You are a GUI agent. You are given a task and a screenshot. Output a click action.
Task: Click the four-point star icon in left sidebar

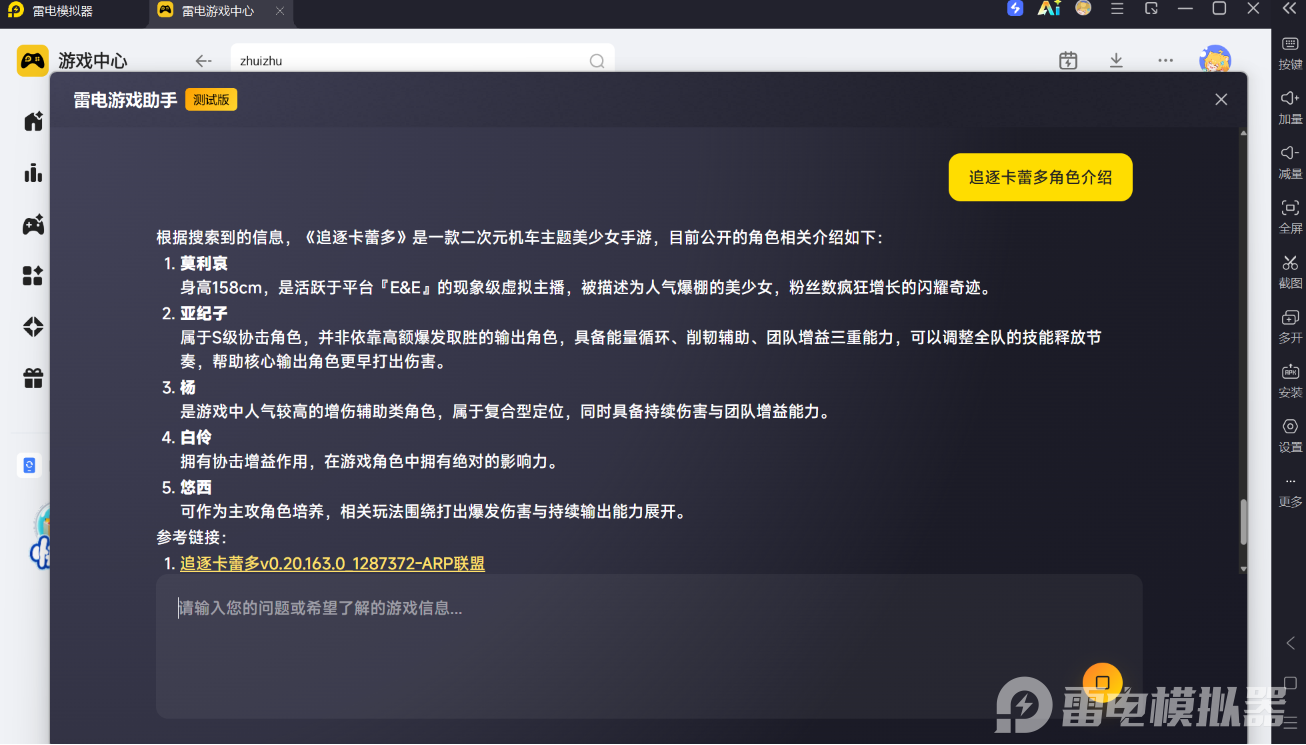(x=33, y=327)
